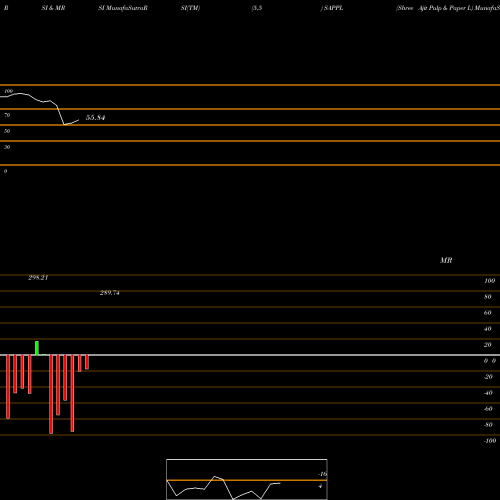Click the white RSI line peak near 100
This screenshot has height=500, width=500.
(20, 94)
